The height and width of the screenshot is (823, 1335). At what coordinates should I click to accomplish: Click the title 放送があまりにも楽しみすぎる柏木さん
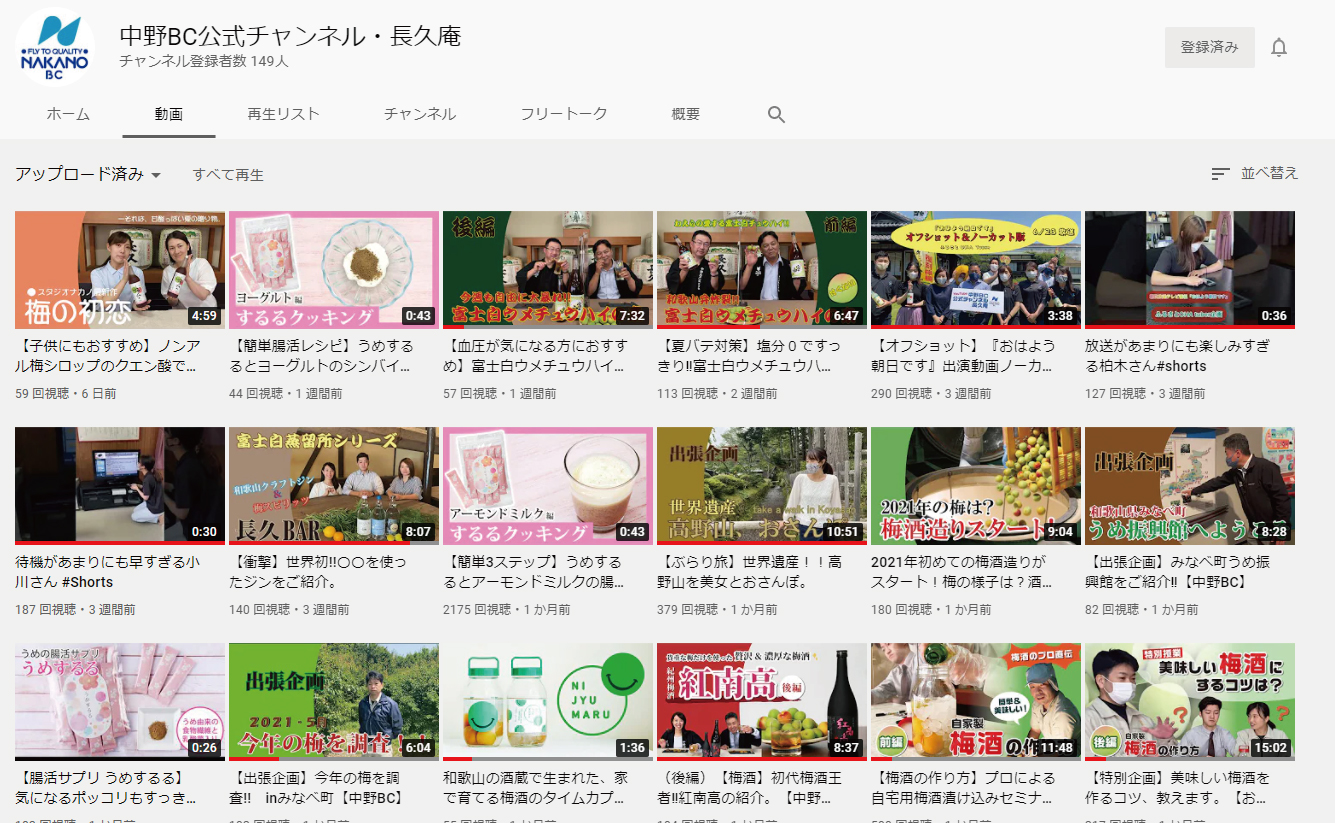tap(1178, 356)
